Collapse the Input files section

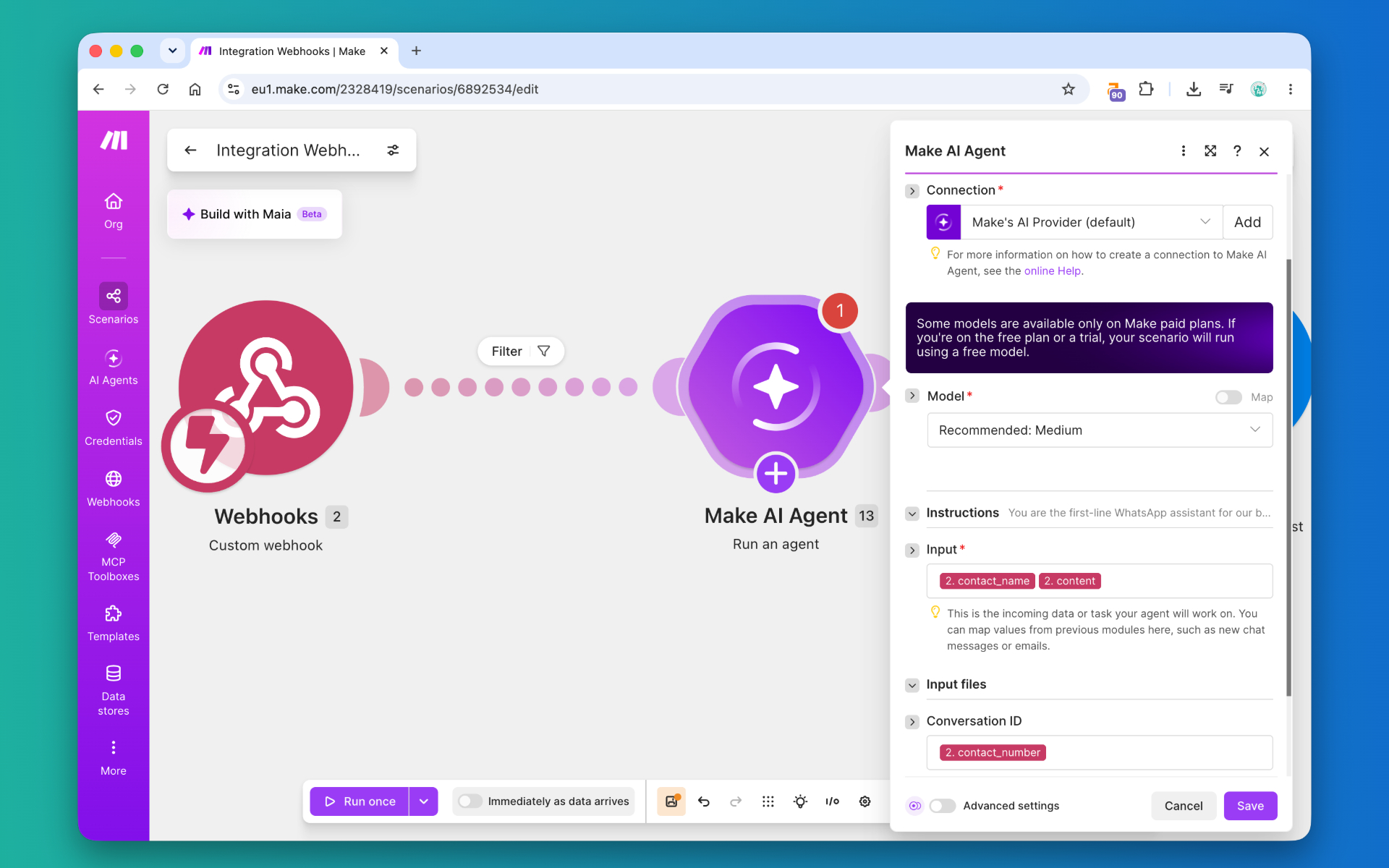pos(912,685)
